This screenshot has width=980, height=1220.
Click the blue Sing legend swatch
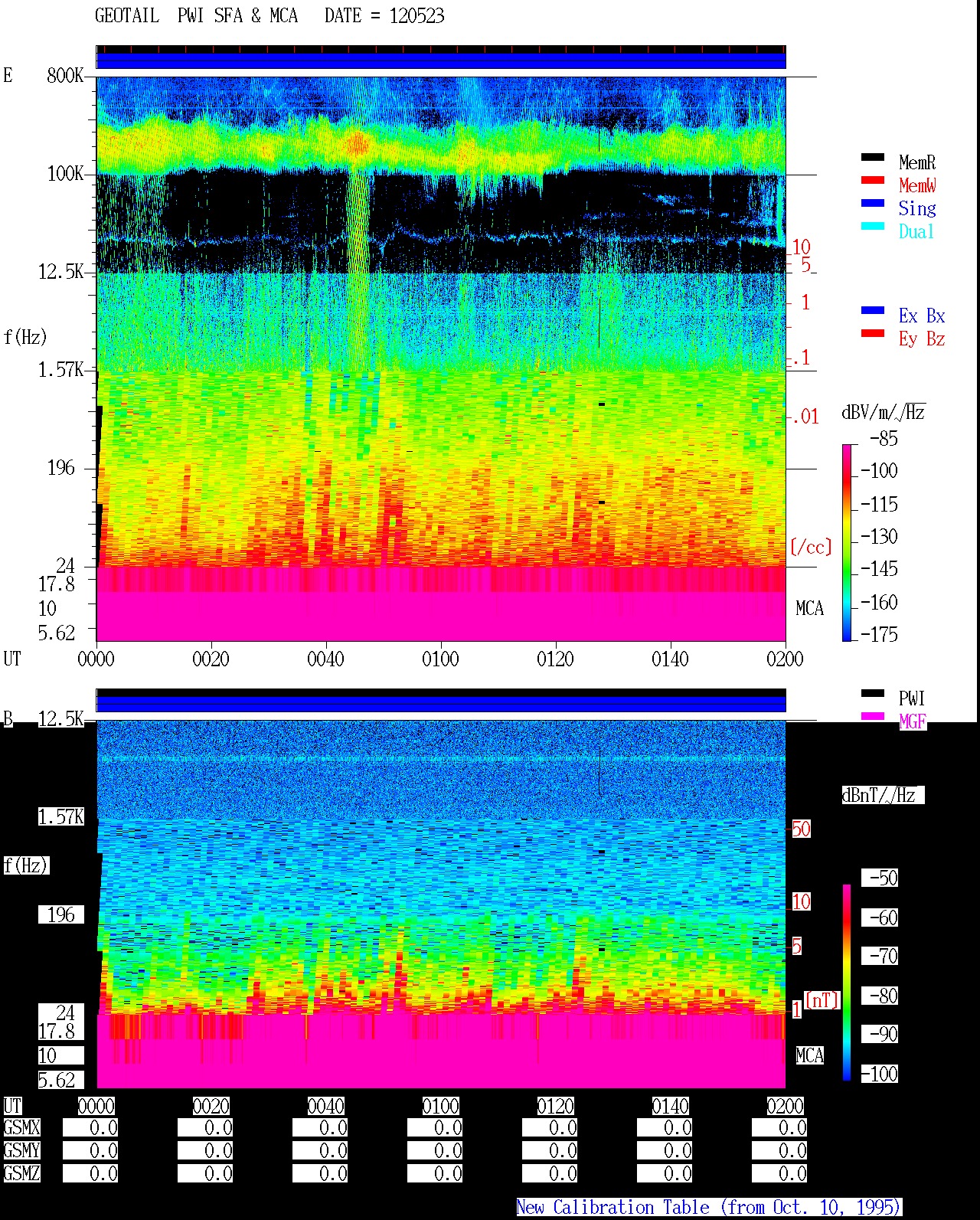(873, 204)
